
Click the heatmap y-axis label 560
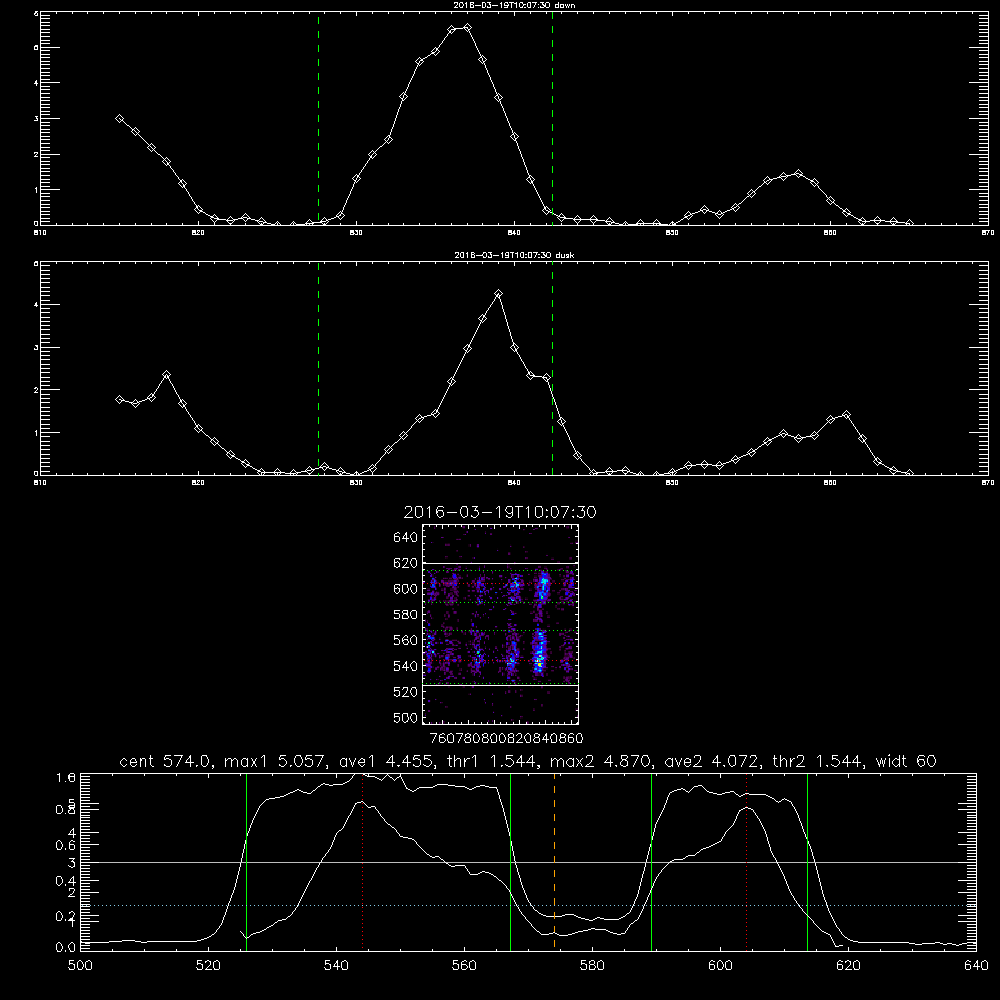coord(405,640)
